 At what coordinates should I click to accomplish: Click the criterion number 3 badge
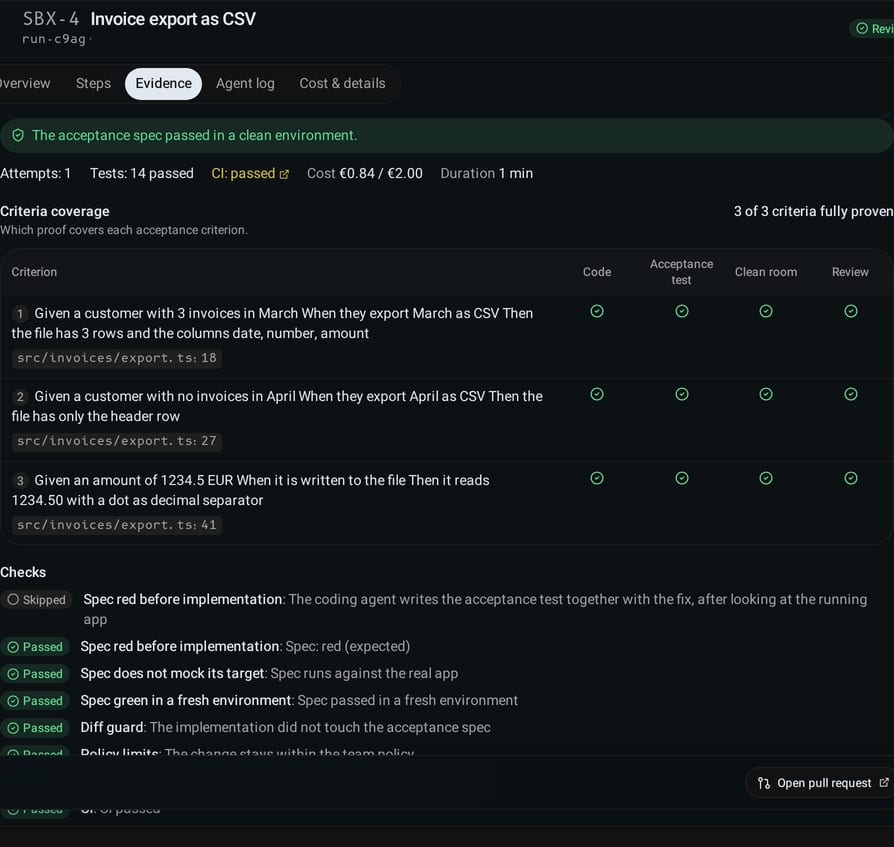click(x=20, y=481)
